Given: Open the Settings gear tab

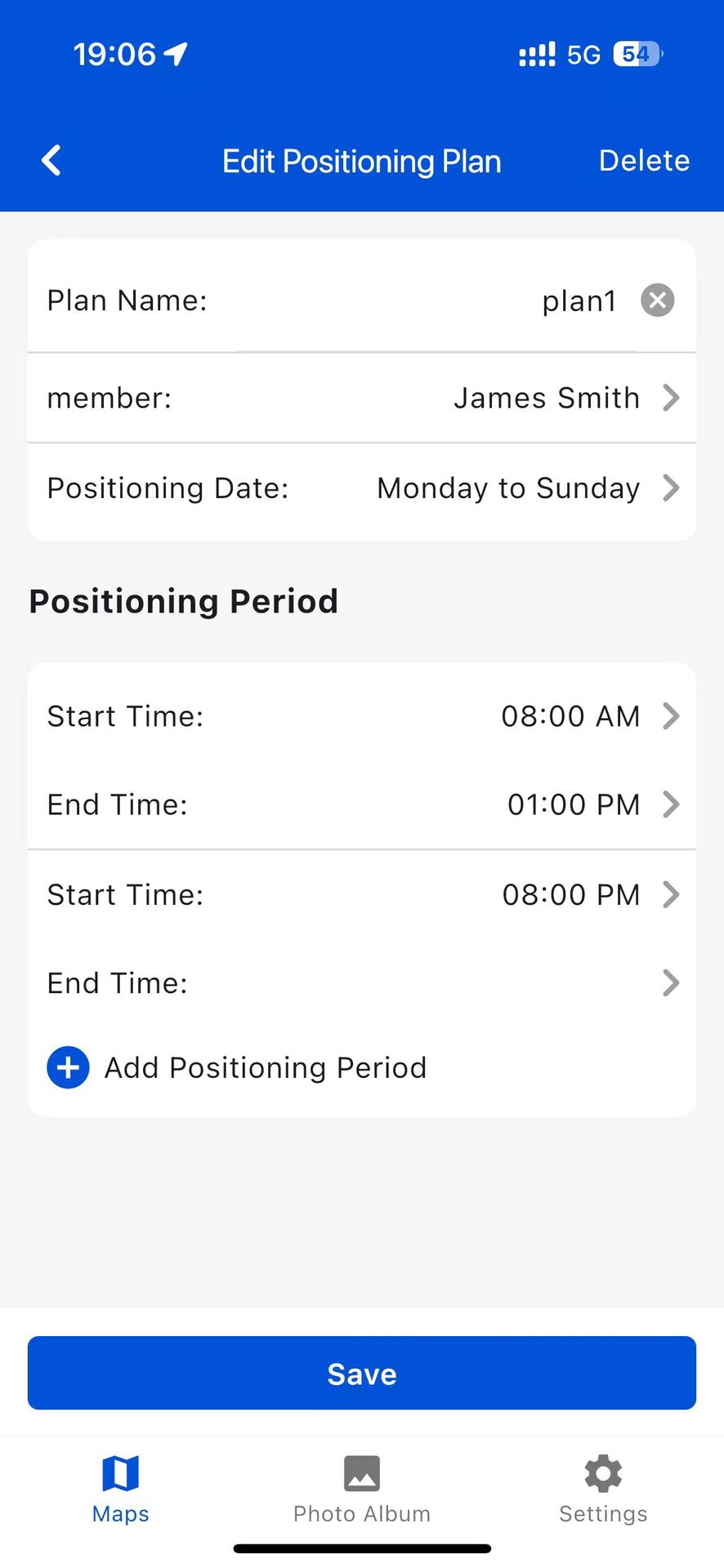Looking at the screenshot, I should (x=603, y=1490).
